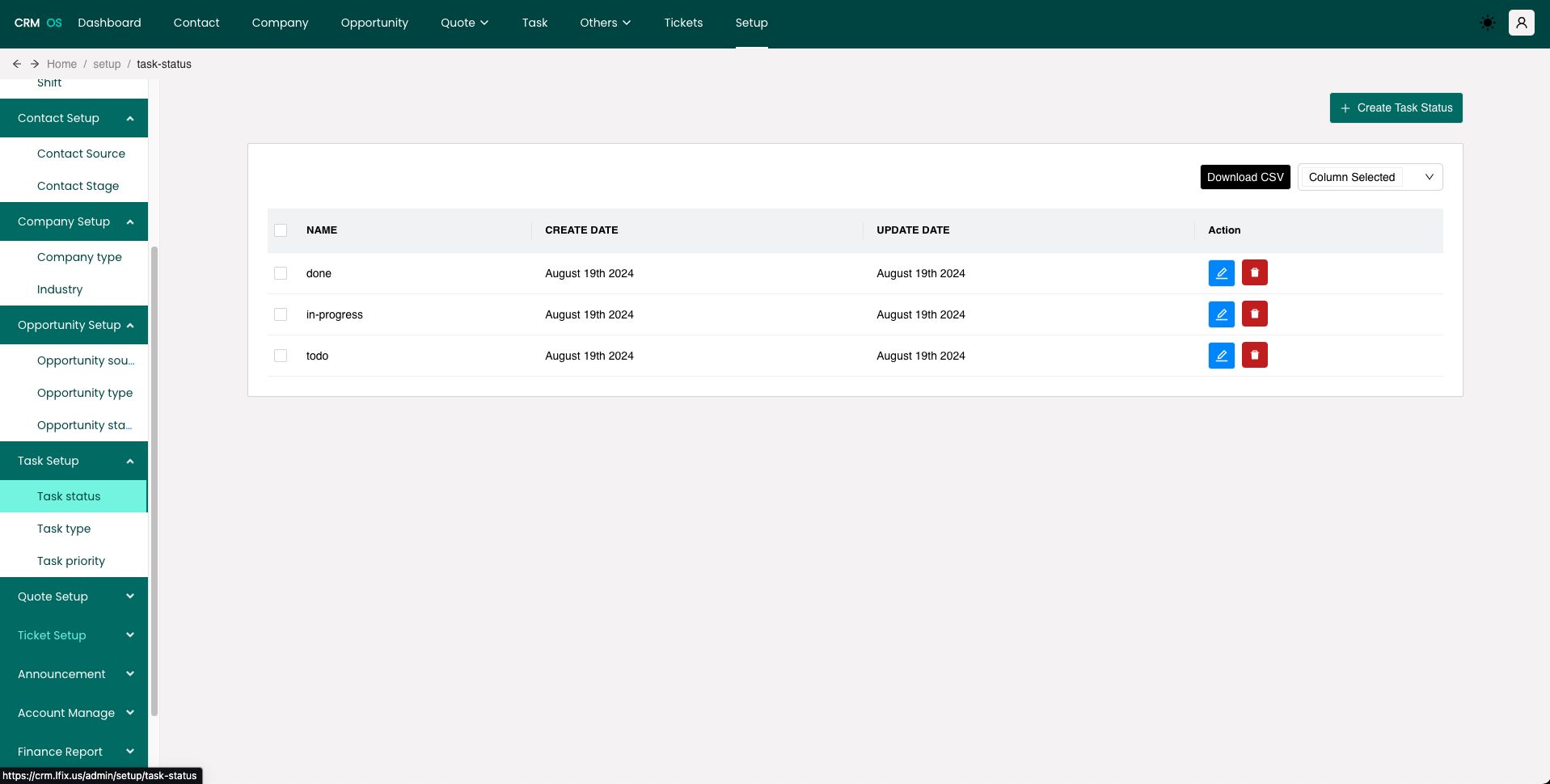
Task: Expand the Announcement section
Action: pos(74,674)
